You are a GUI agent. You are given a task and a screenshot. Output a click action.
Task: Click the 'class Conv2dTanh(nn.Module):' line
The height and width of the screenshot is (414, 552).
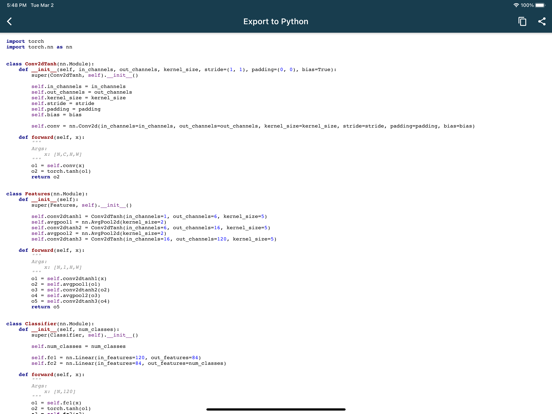pos(50,64)
